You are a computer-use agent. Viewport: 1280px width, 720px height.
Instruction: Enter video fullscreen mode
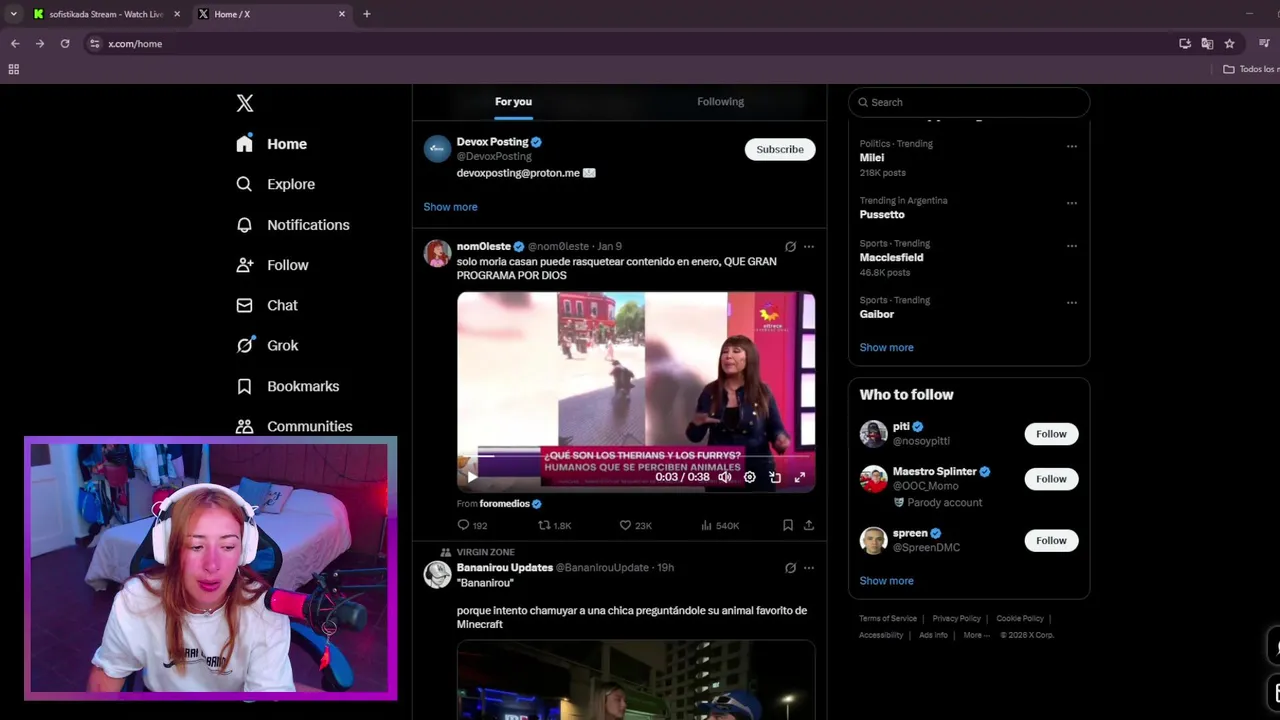coord(799,477)
